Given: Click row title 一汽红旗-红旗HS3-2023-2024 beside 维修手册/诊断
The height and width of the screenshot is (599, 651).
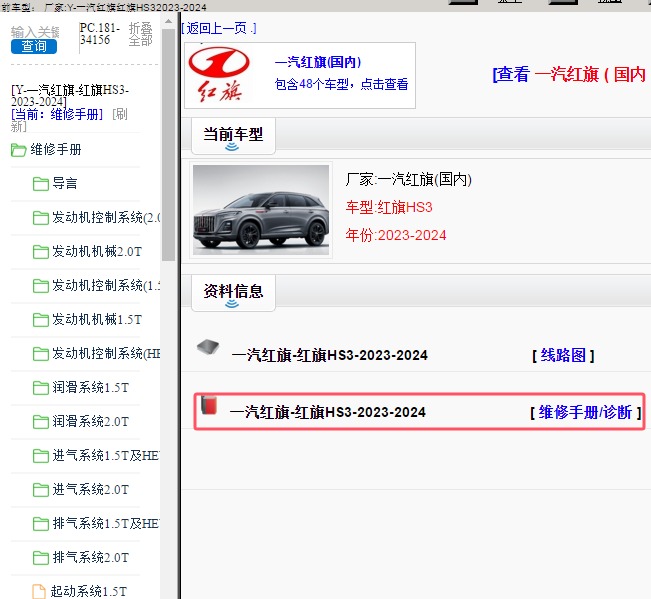Looking at the screenshot, I should [328, 412].
